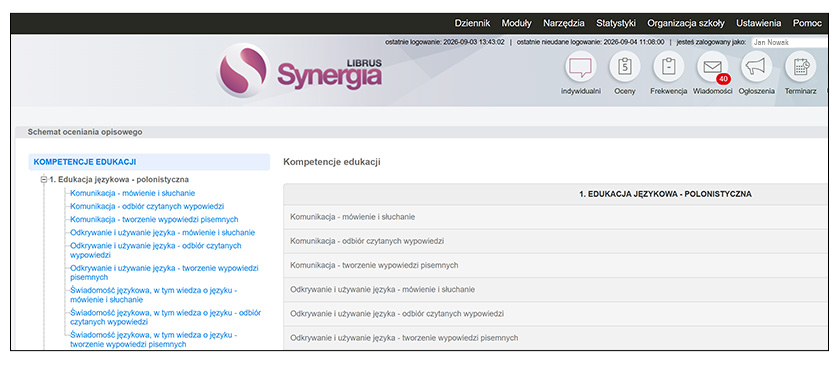
Task: Open tree link Komunikacja - odbiór czytanych wypowiedzi
Action: [x=147, y=206]
